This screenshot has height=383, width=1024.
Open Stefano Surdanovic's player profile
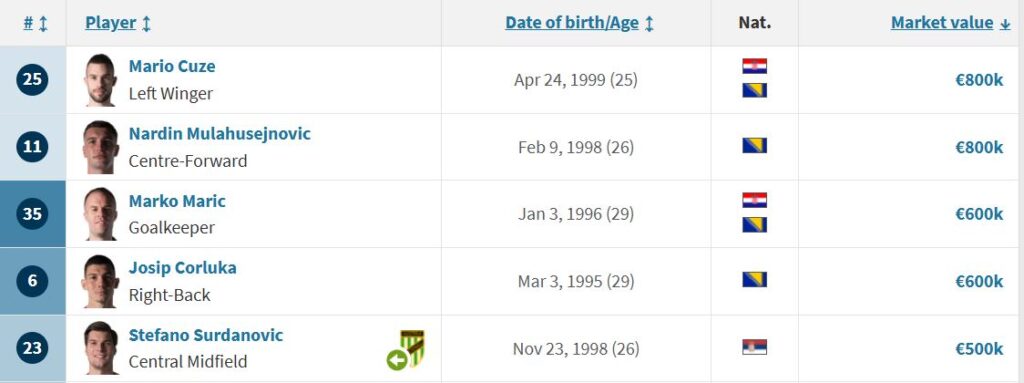click(x=206, y=335)
